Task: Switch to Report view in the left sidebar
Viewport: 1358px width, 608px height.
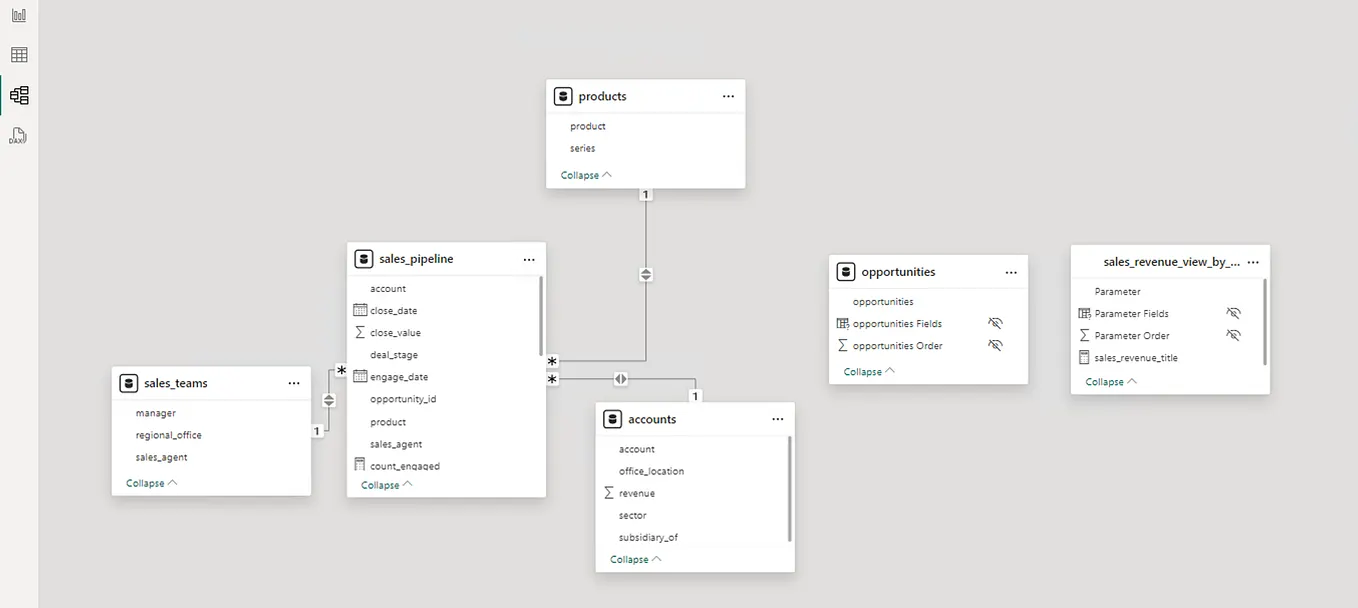Action: 18,14
